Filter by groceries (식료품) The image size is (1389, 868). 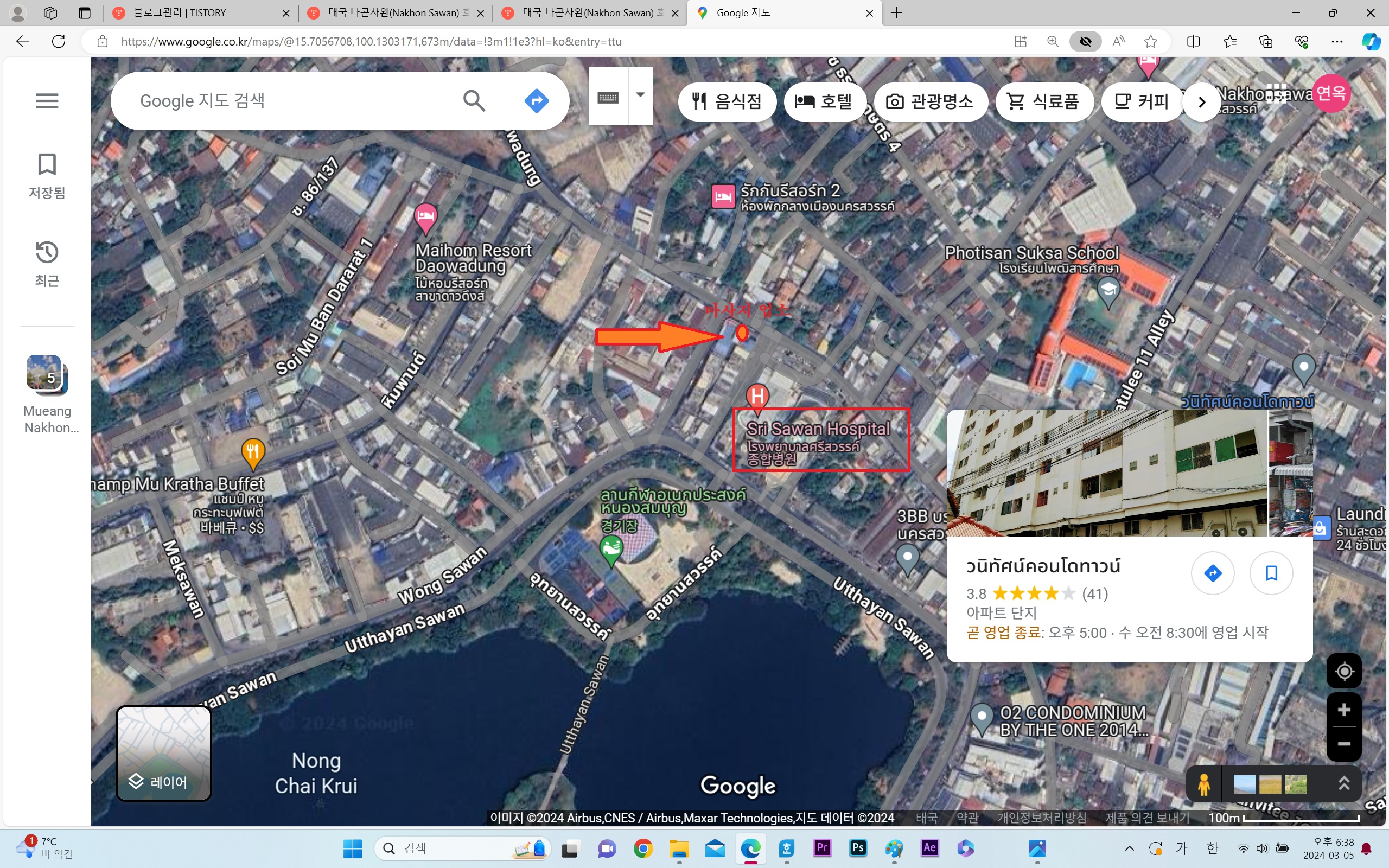[x=1044, y=101]
